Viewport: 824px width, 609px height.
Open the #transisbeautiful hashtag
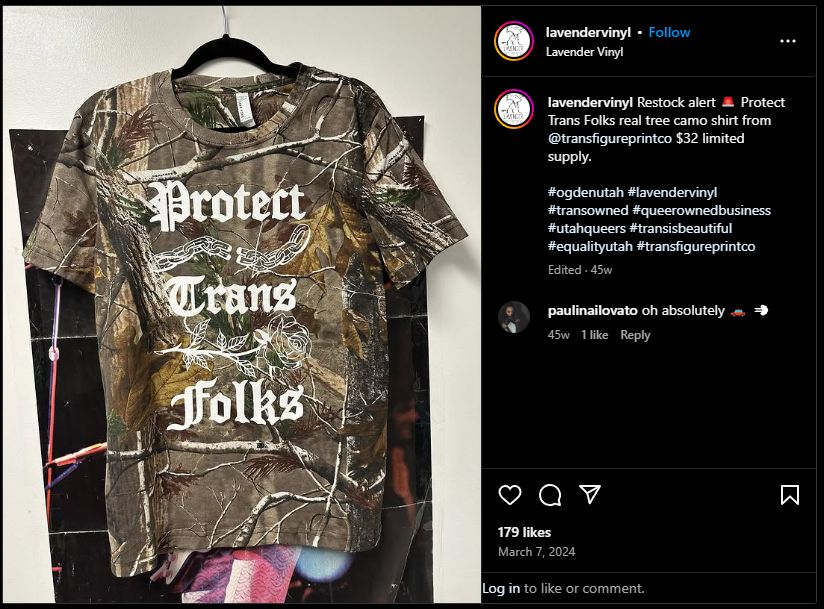pos(681,229)
